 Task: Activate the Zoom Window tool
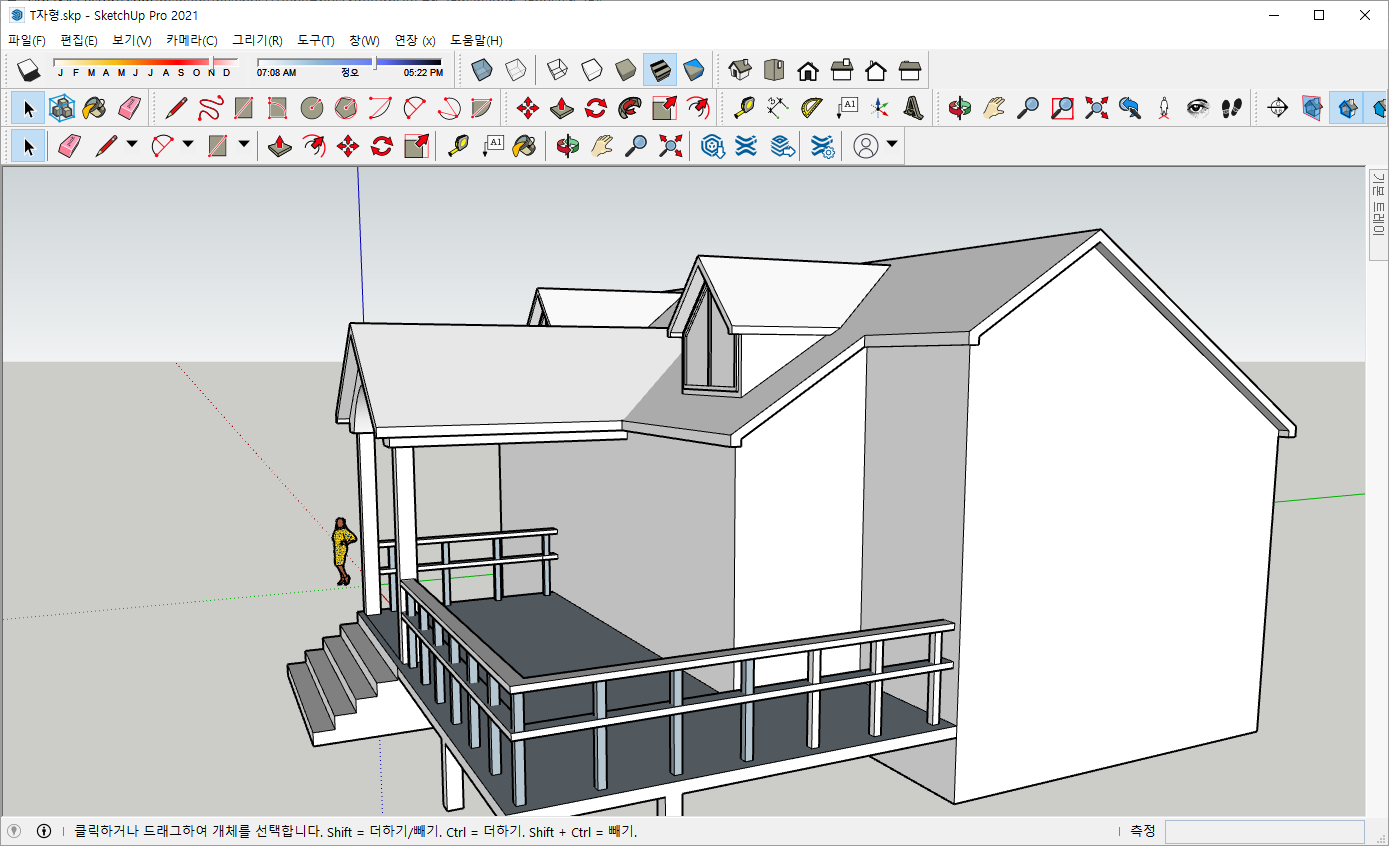(x=1062, y=107)
